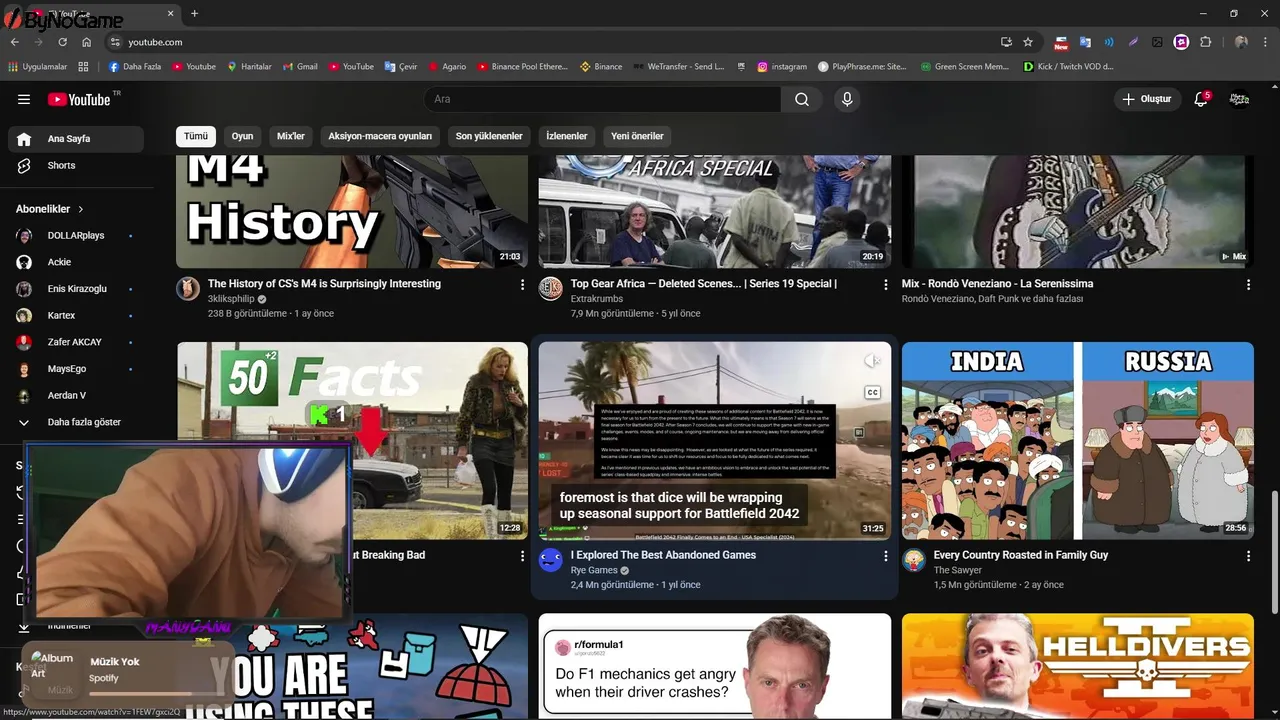The height and width of the screenshot is (720, 1280).
Task: Open a new browser tab with plus
Action: 194,13
